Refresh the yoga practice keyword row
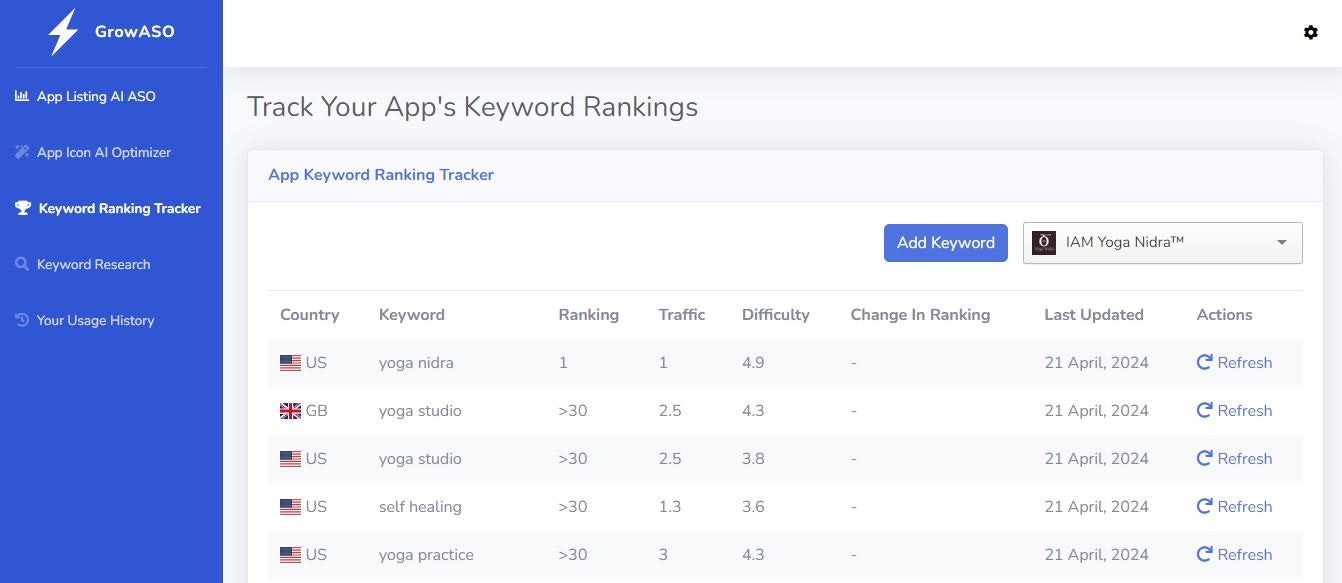Image resolution: width=1342 pixels, height=583 pixels. coord(1234,555)
